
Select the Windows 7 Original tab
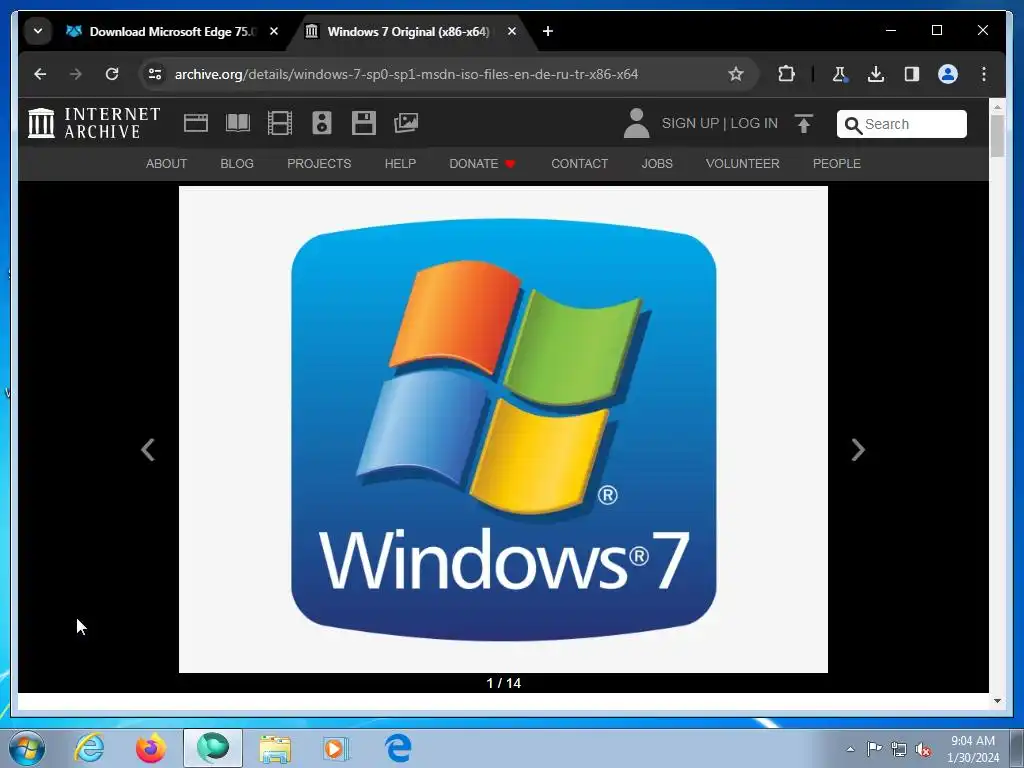click(x=408, y=31)
